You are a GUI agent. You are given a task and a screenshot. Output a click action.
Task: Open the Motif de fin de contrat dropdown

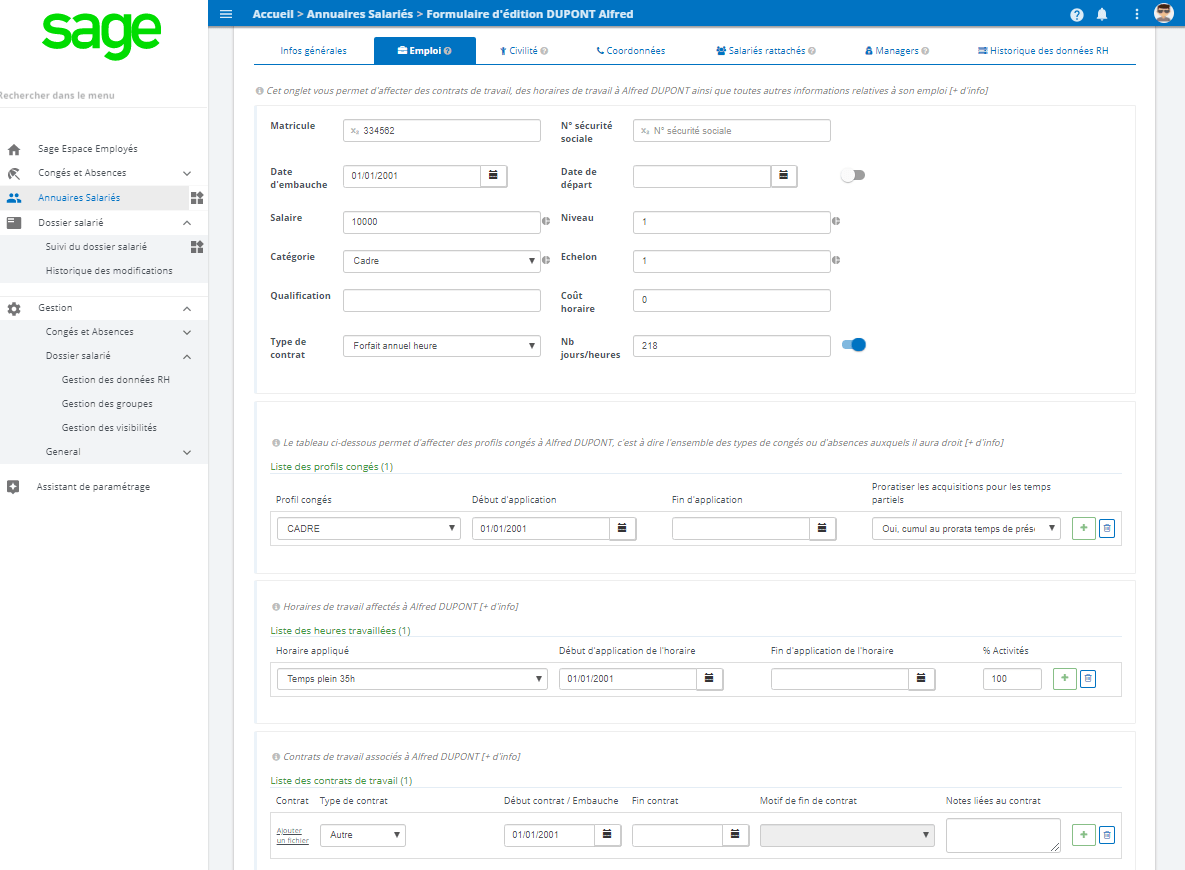coord(847,834)
